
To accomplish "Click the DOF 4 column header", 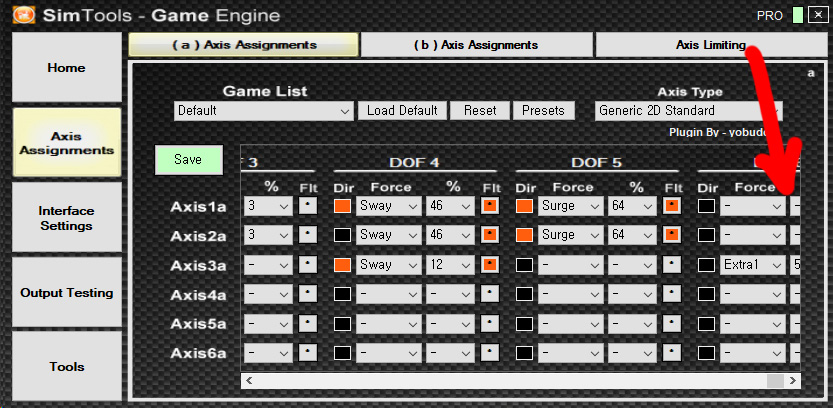I will pos(414,162).
